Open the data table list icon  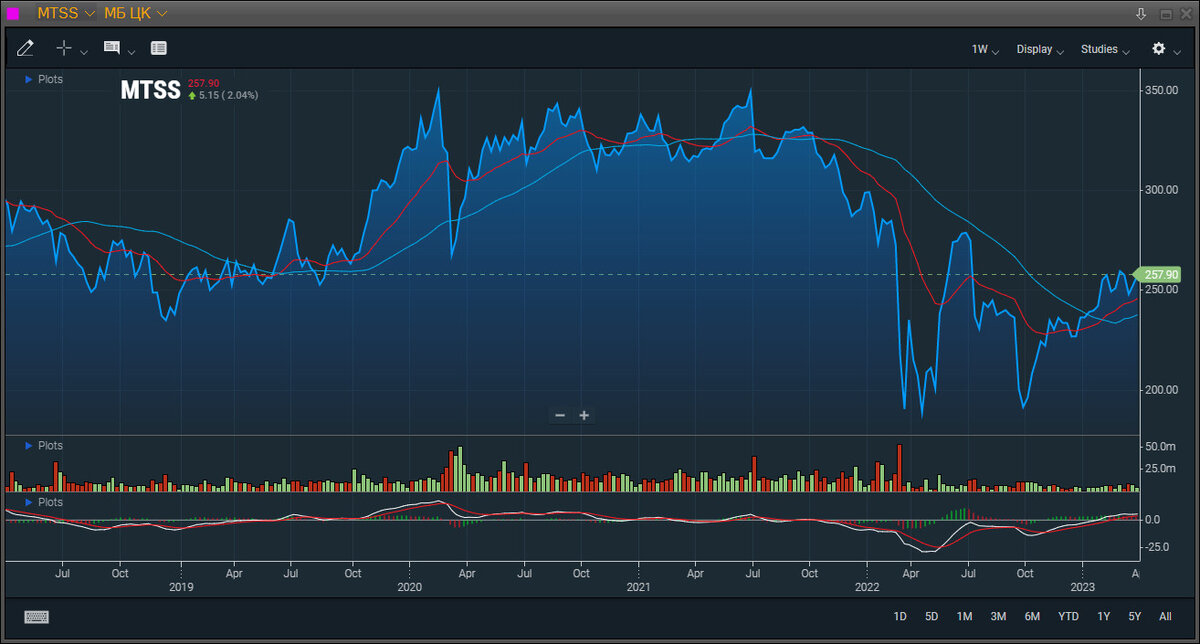click(x=159, y=48)
